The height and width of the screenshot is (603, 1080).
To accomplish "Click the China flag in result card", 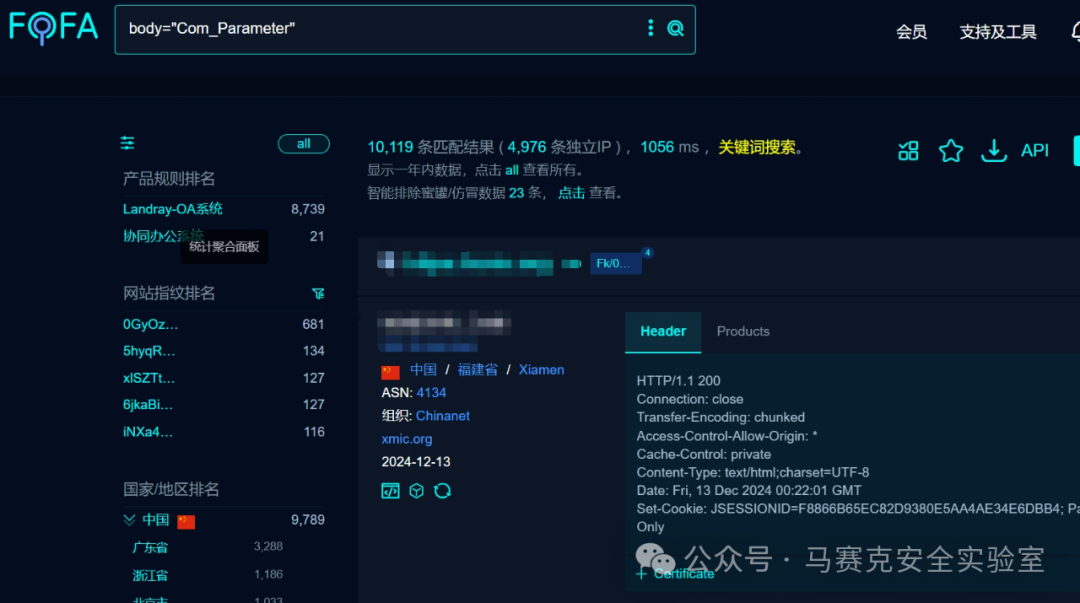I will (391, 371).
